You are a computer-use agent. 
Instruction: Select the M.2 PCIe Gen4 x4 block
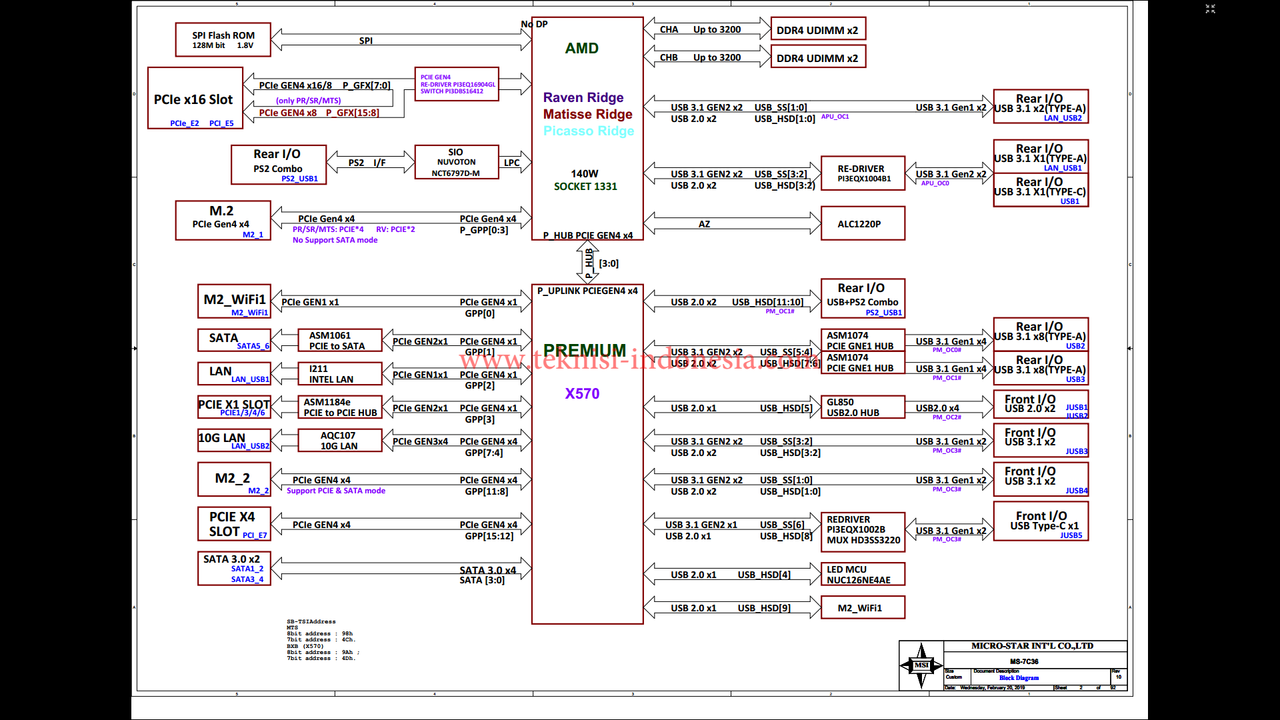tap(222, 220)
